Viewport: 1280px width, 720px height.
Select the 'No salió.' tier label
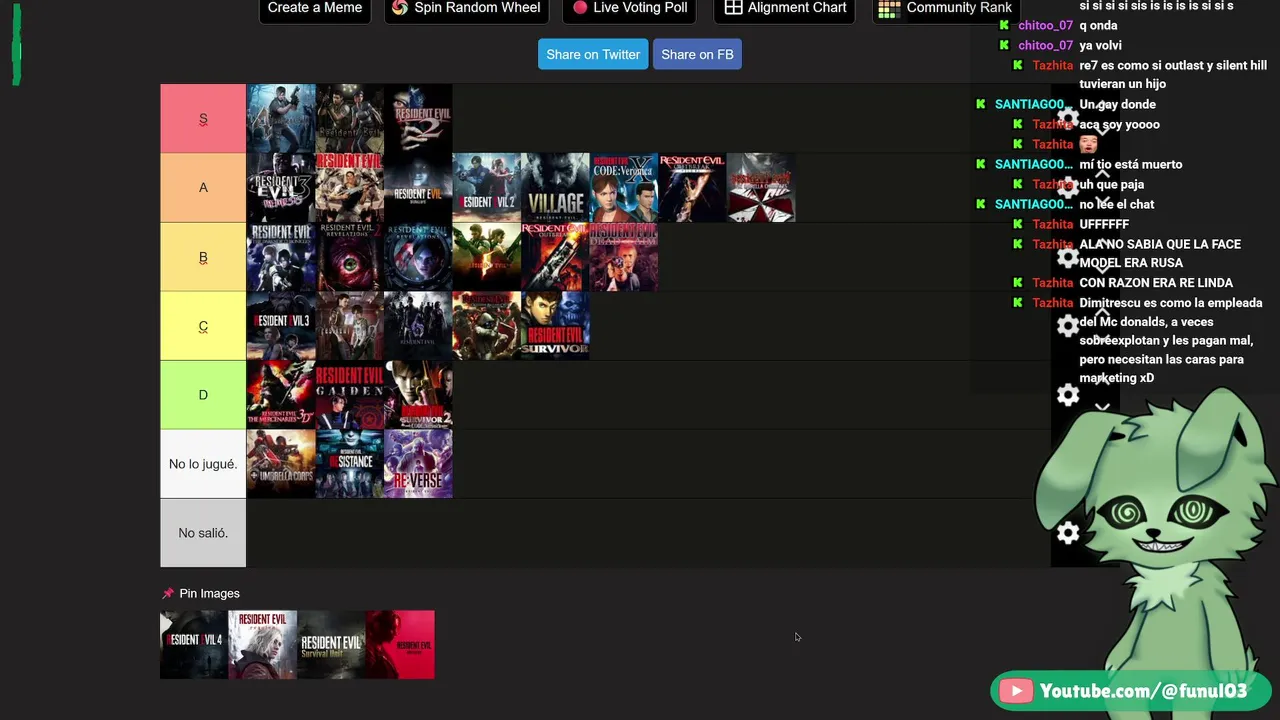(203, 532)
